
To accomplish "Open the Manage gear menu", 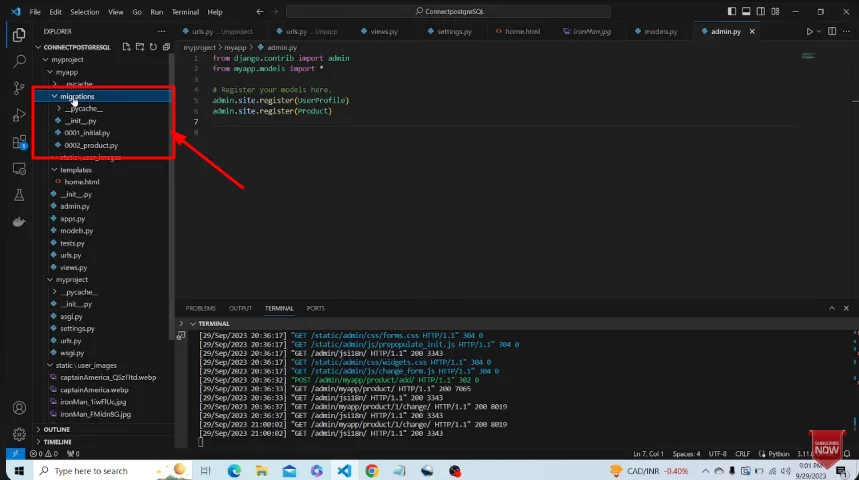I will [19, 435].
